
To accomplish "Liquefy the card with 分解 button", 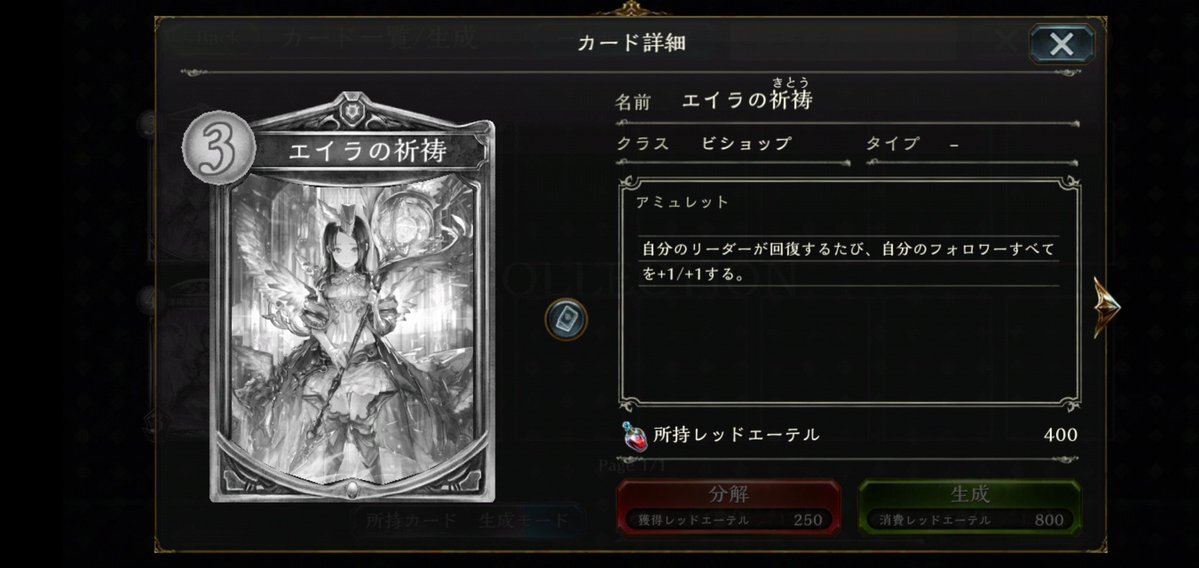I will [x=729, y=506].
